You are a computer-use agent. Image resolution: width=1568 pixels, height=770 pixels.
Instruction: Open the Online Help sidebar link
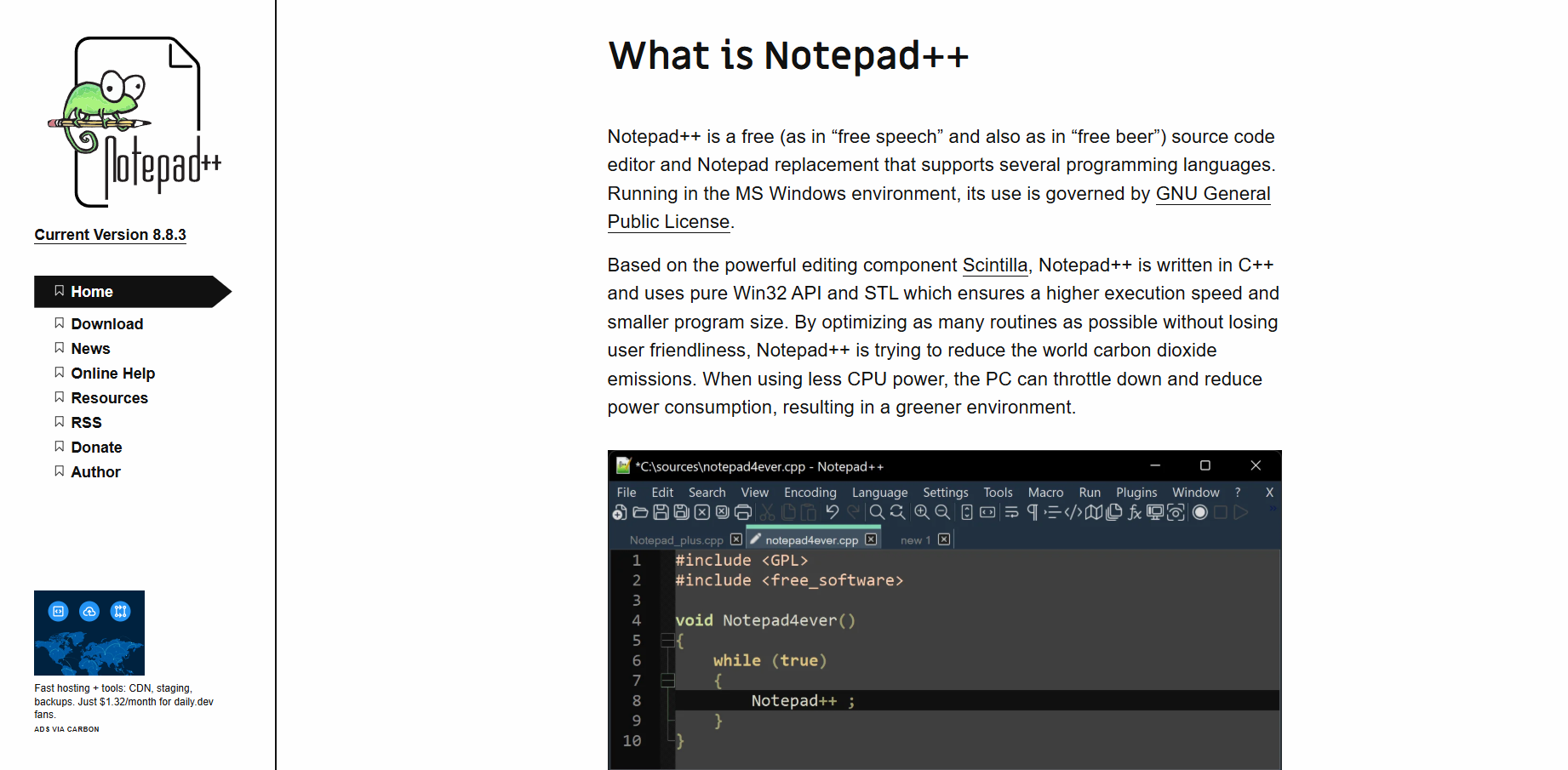point(113,374)
